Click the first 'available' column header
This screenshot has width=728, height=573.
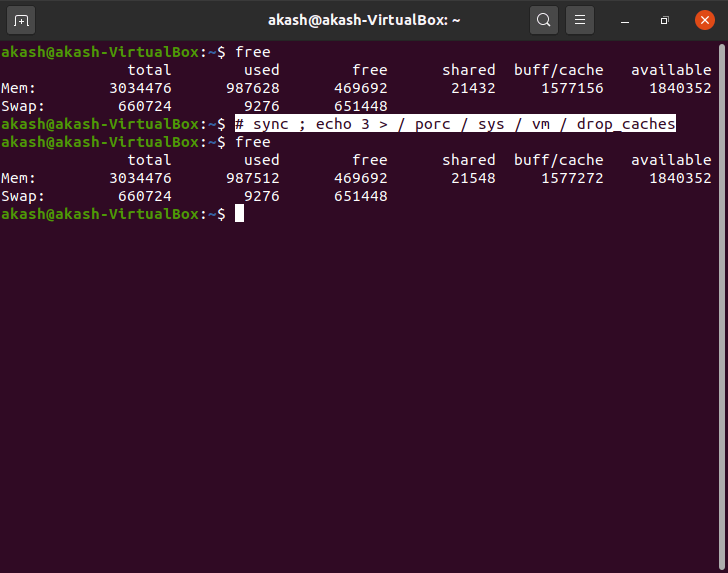point(671,70)
